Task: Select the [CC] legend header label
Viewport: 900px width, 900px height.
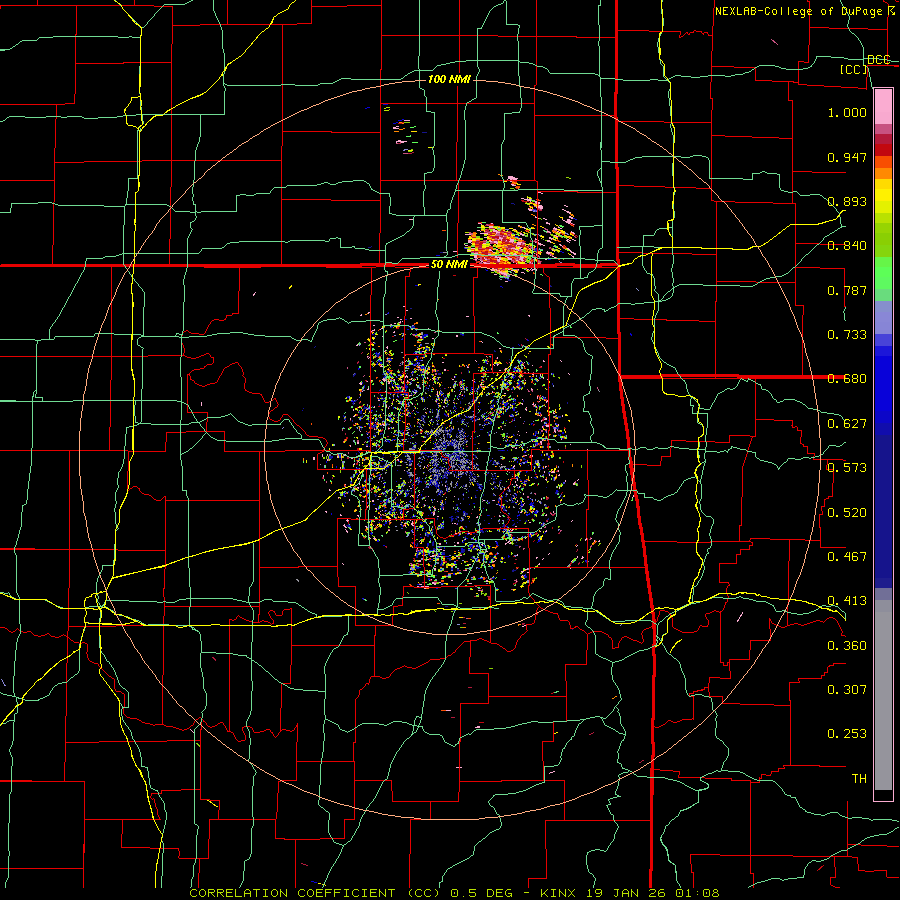Action: point(854,69)
